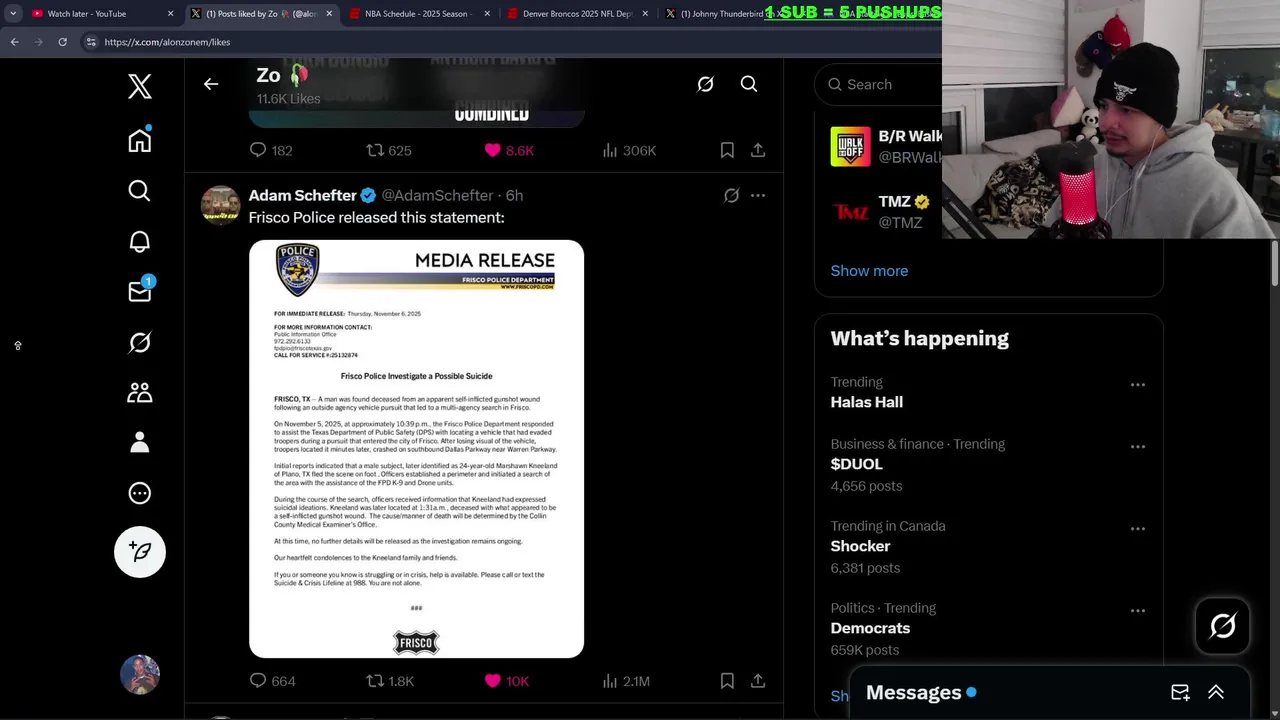Screen dimensions: 1280x720
Task: Repost Schefter post with 1.8K reposts
Action: click(390, 681)
